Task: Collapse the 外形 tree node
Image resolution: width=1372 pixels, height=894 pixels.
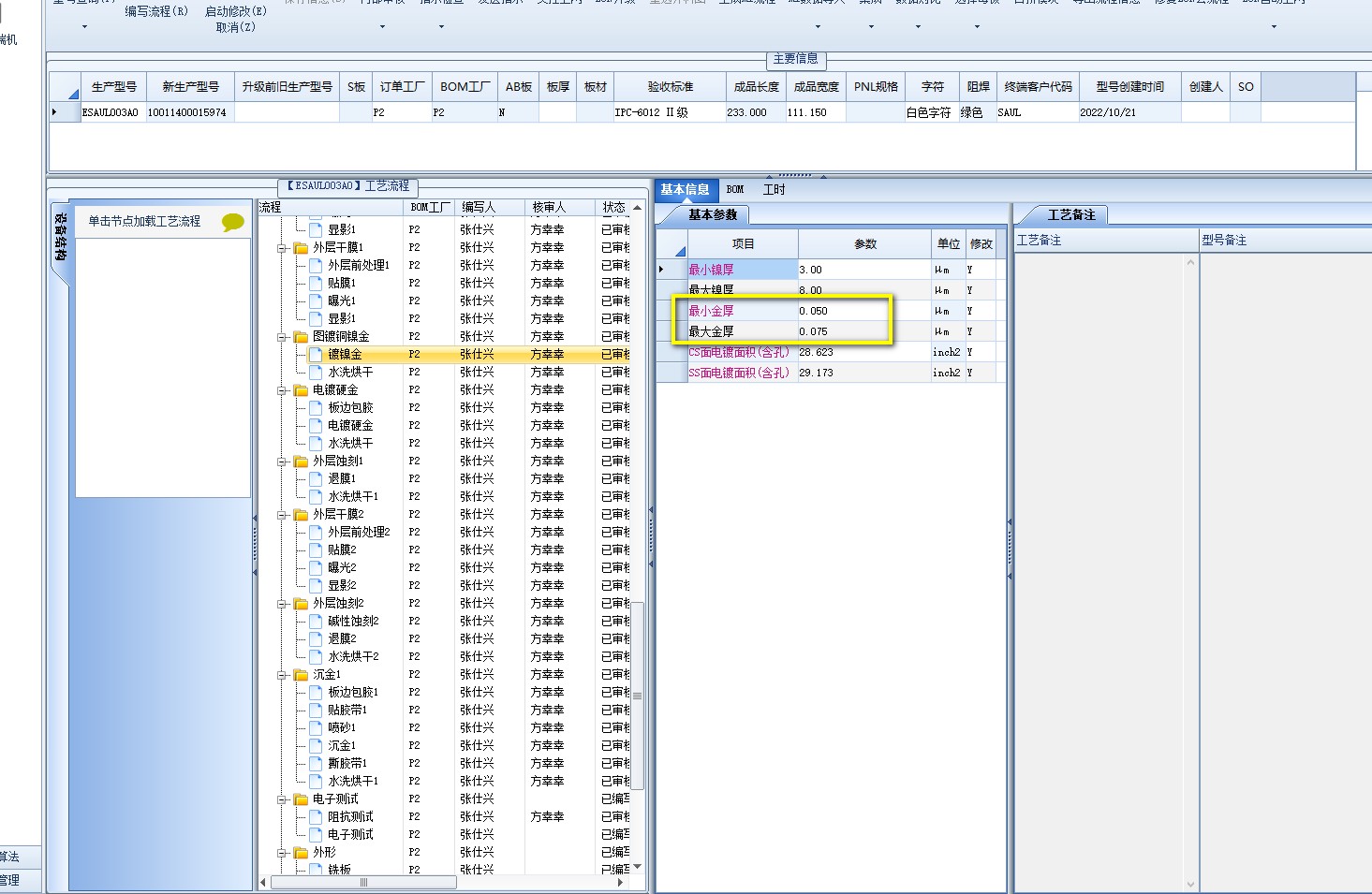Action: pyautogui.click(x=282, y=853)
